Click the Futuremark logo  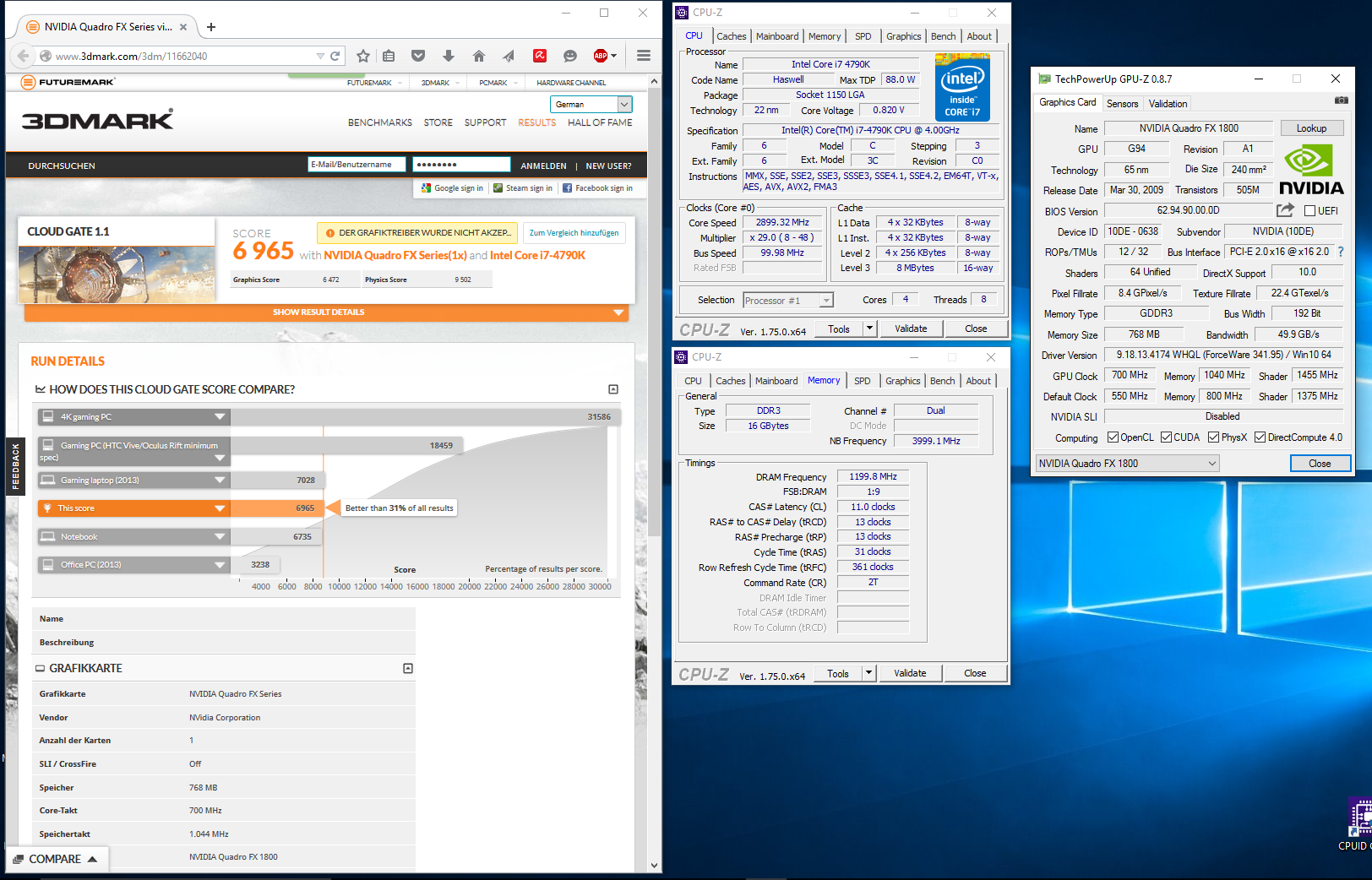(67, 82)
